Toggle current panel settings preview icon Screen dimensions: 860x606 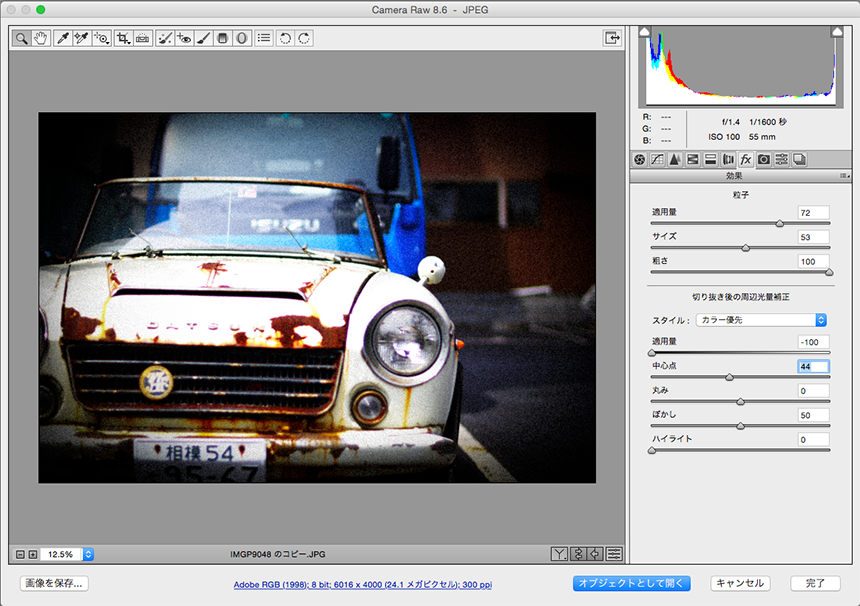pyautogui.click(x=614, y=554)
